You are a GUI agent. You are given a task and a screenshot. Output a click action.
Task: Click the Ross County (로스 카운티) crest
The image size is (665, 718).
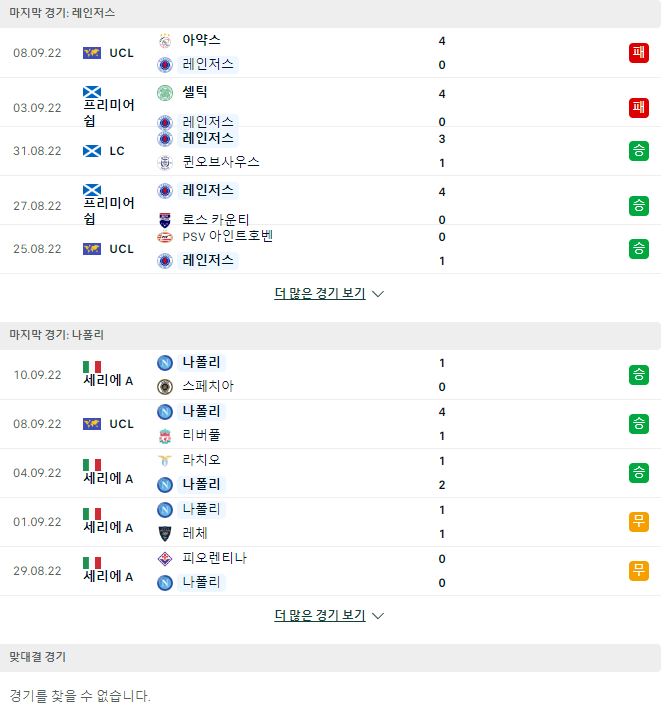coord(165,220)
